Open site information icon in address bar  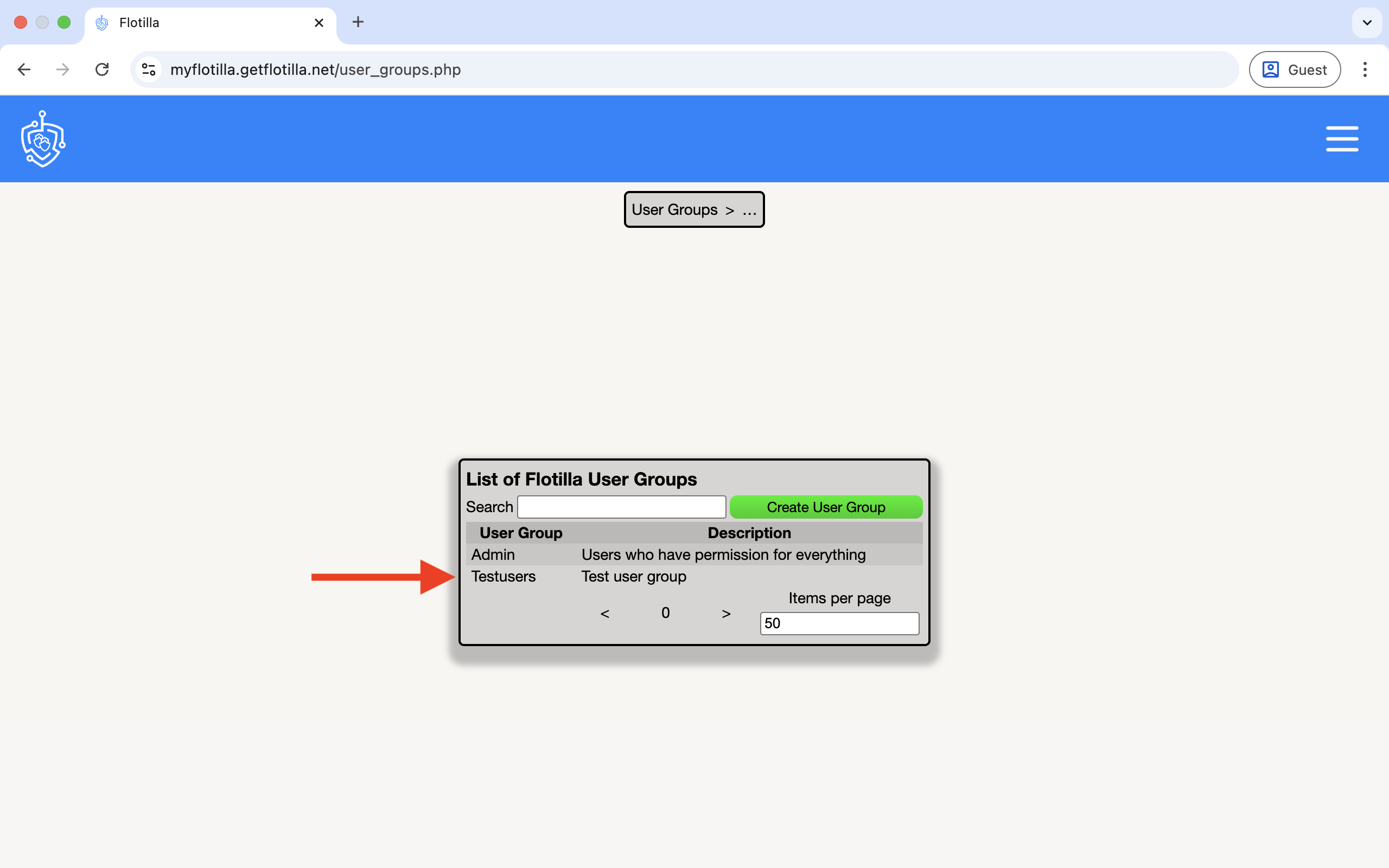tap(149, 69)
